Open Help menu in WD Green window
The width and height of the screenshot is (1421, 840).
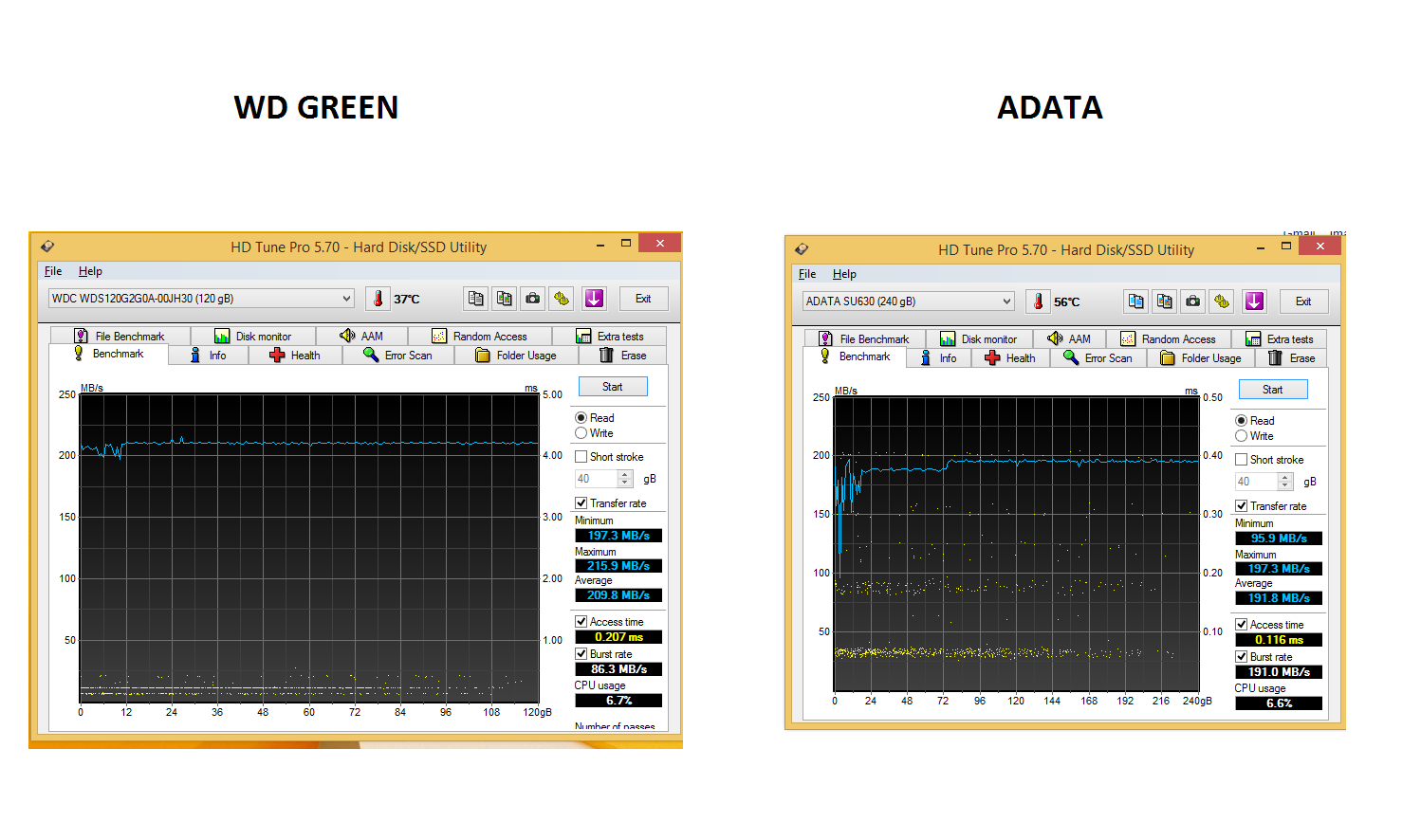90,271
